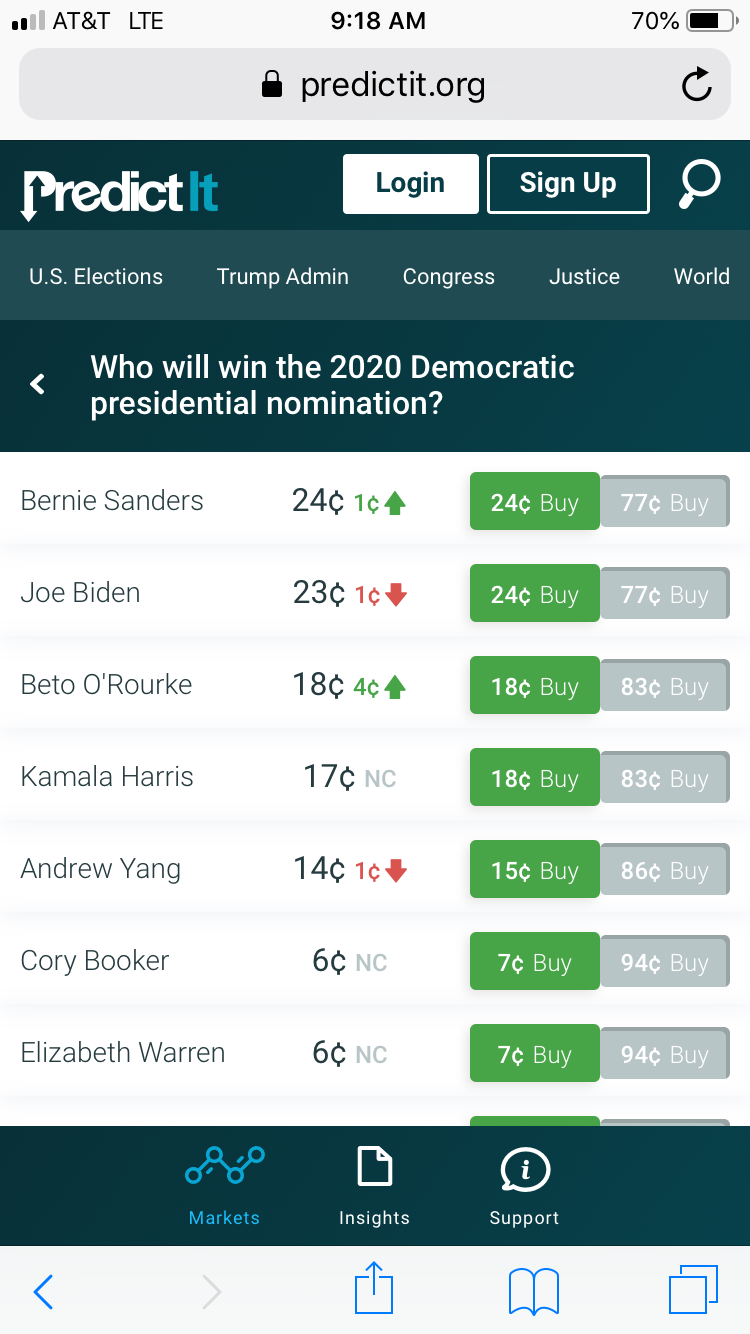Open the Markets section icon
750x1334 pixels.
tap(225, 1167)
